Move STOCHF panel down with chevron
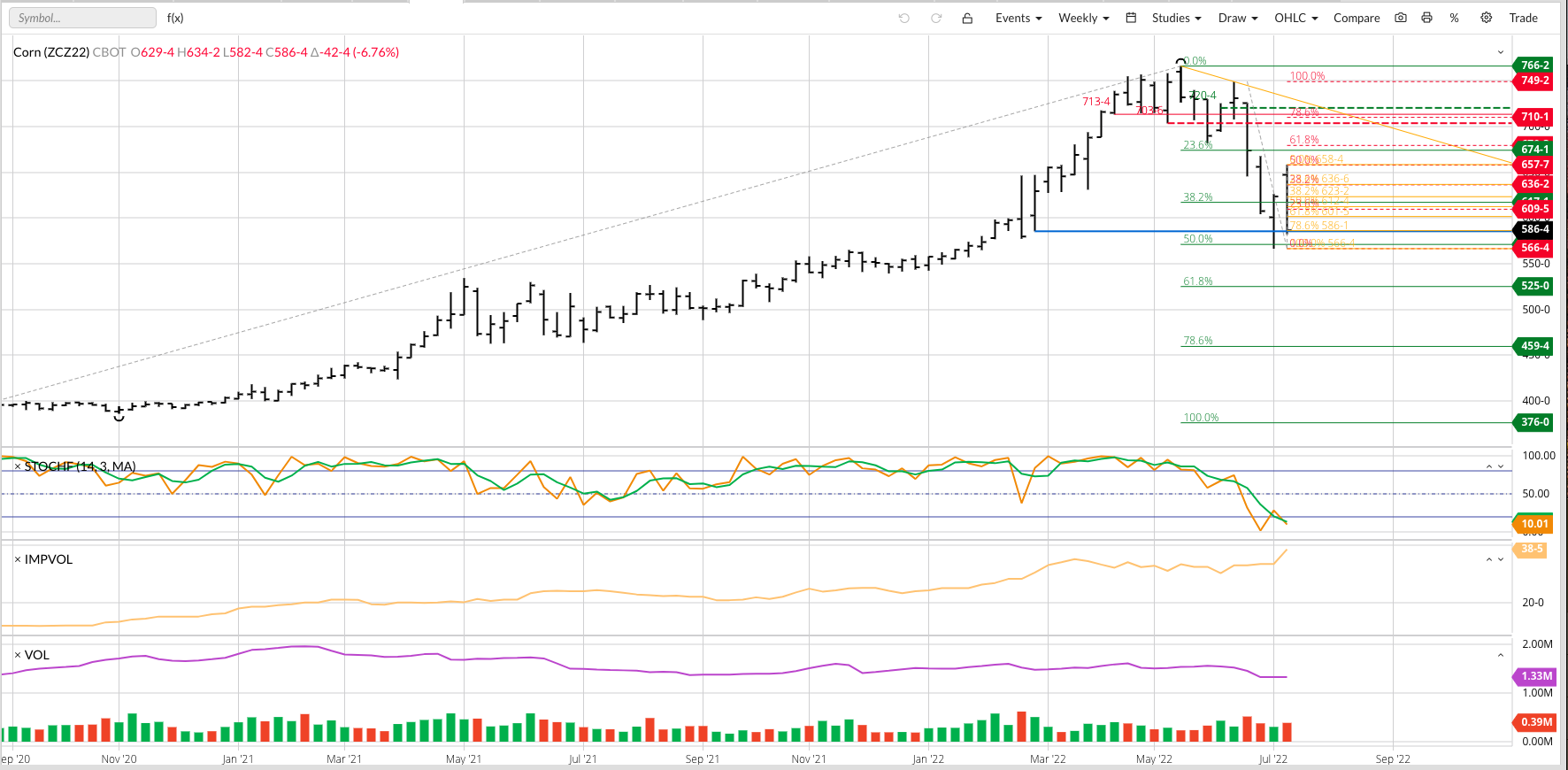 (x=1501, y=466)
